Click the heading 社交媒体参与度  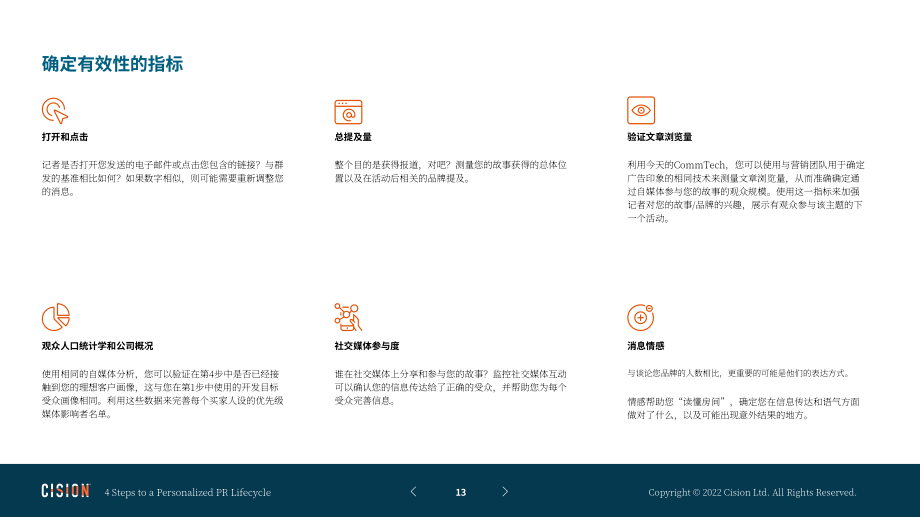pos(367,346)
